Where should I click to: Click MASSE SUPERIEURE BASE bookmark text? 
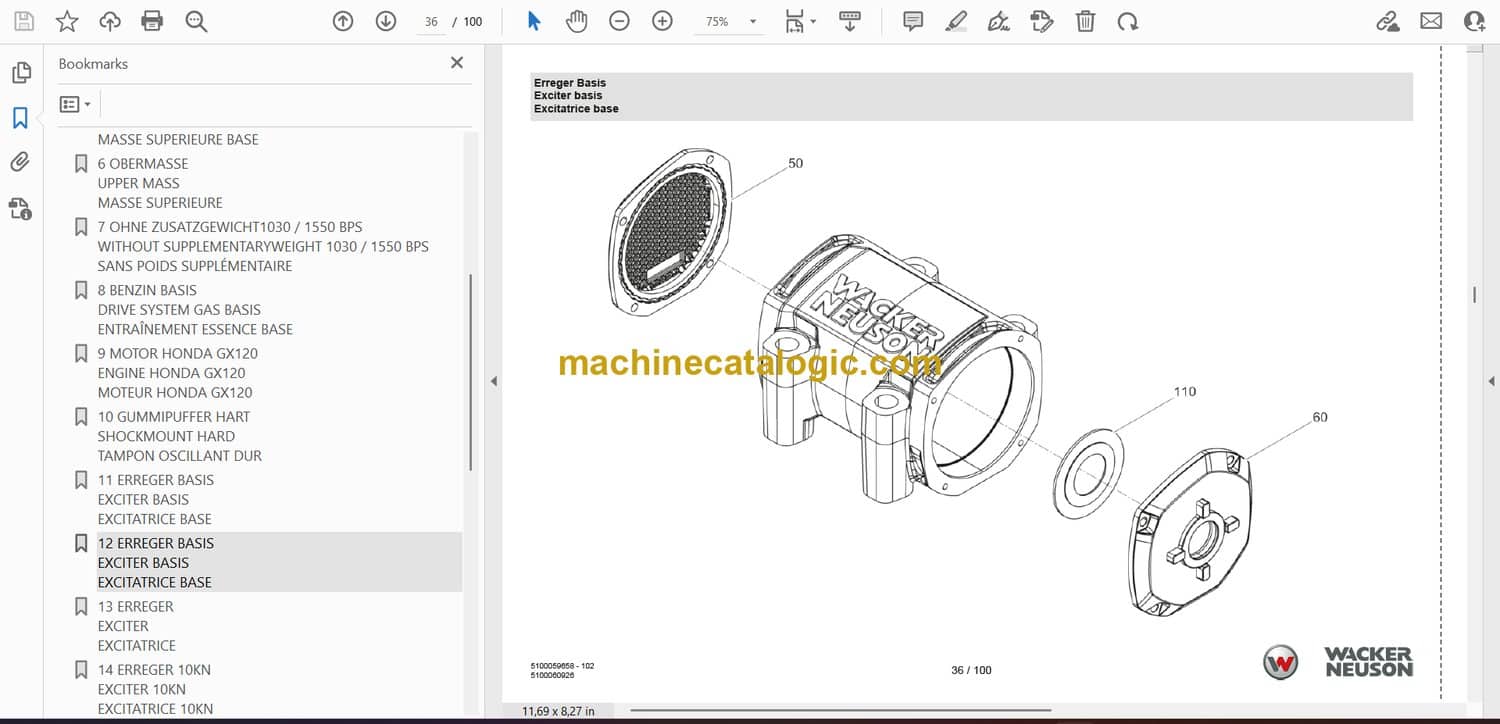178,140
